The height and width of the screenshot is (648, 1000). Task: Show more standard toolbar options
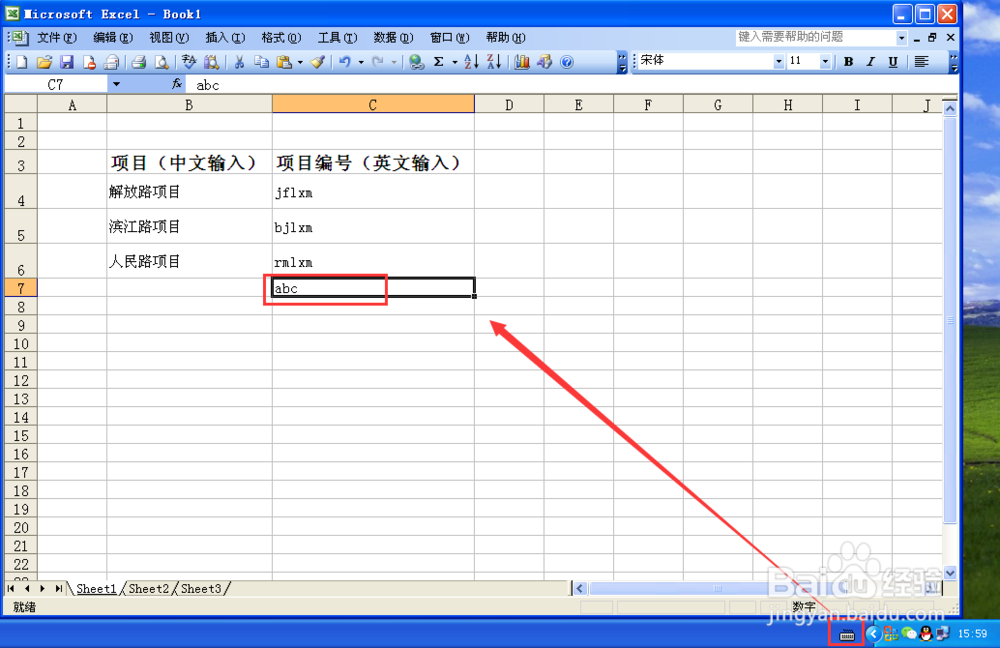[622, 63]
